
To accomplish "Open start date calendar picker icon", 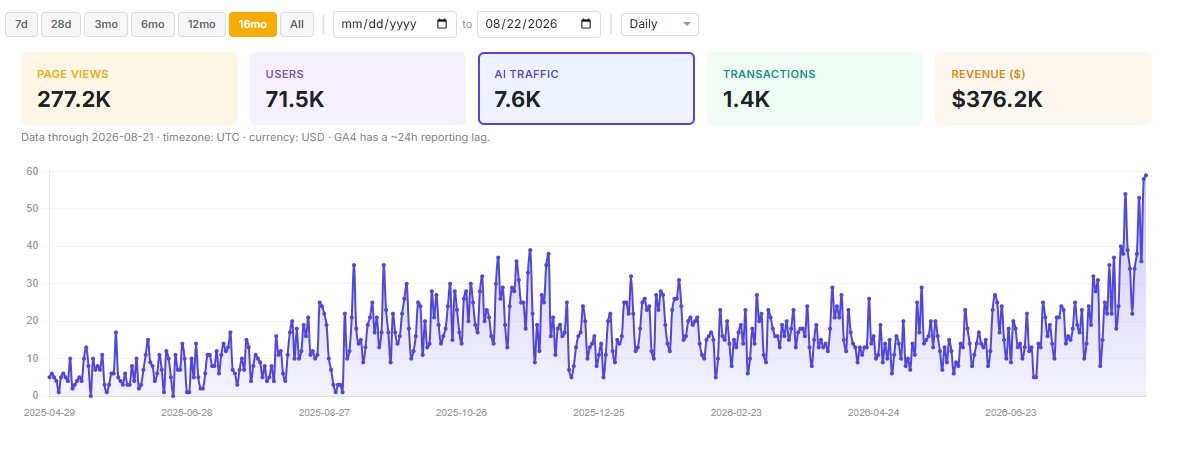I will 442,24.
